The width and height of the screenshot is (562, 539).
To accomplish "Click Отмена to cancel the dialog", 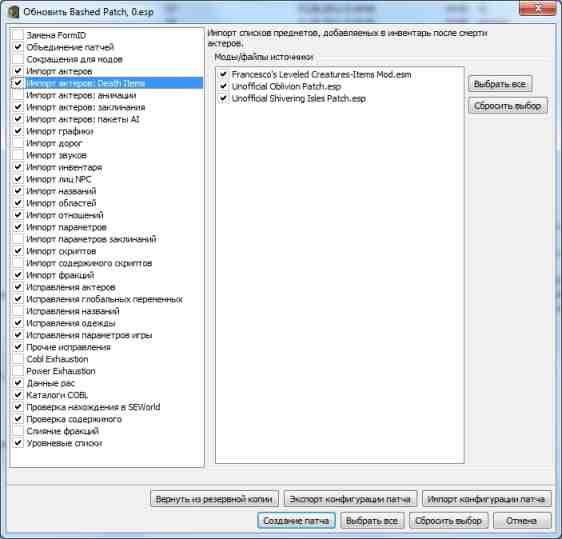I will [x=522, y=521].
